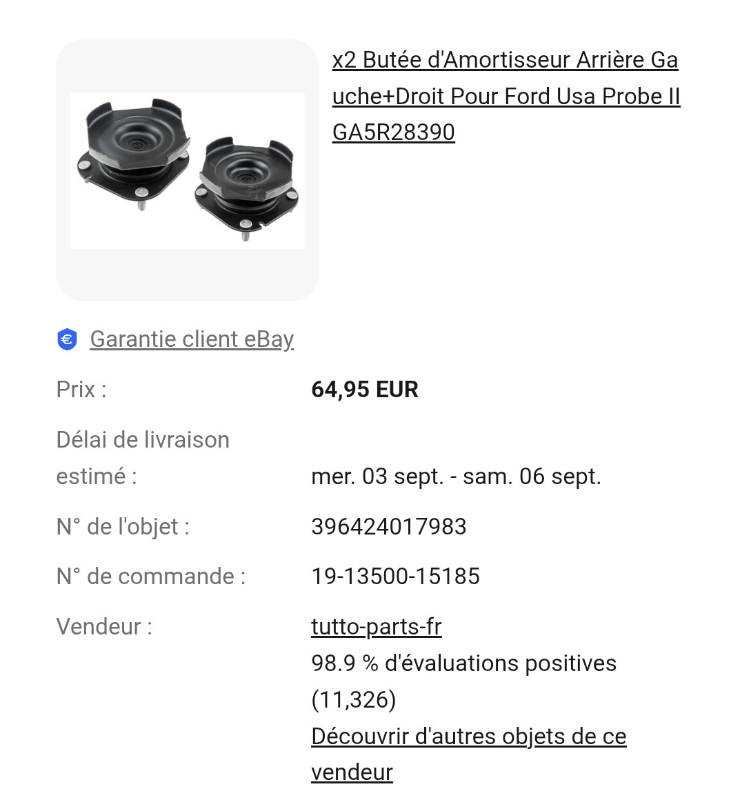Click the 98.9 % d'évaluations positives text
Screen dimensions: 744x800
[464, 663]
